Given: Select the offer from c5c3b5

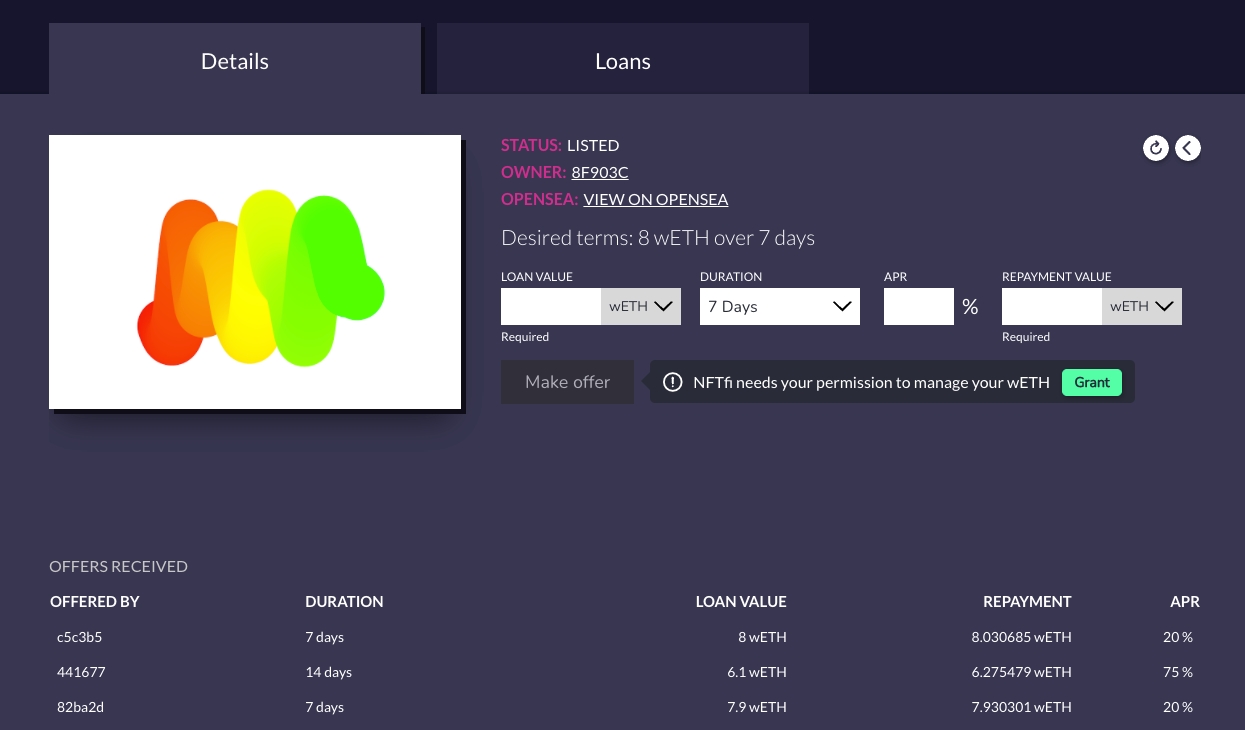Looking at the screenshot, I should 80,637.
